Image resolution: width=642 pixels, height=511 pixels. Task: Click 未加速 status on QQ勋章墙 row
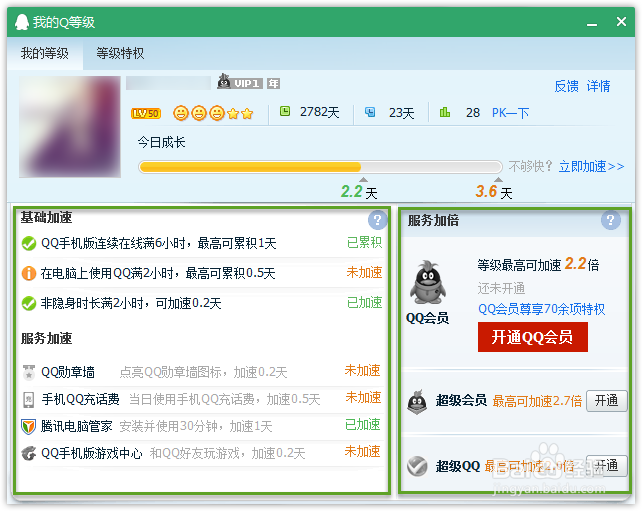click(x=362, y=371)
